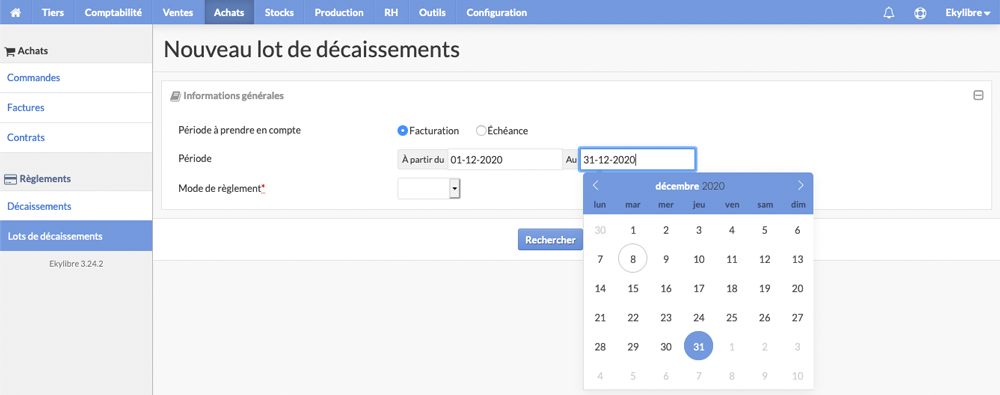1000x395 pixels.
Task: Open Factures in the sidebar
Action: pos(76,108)
